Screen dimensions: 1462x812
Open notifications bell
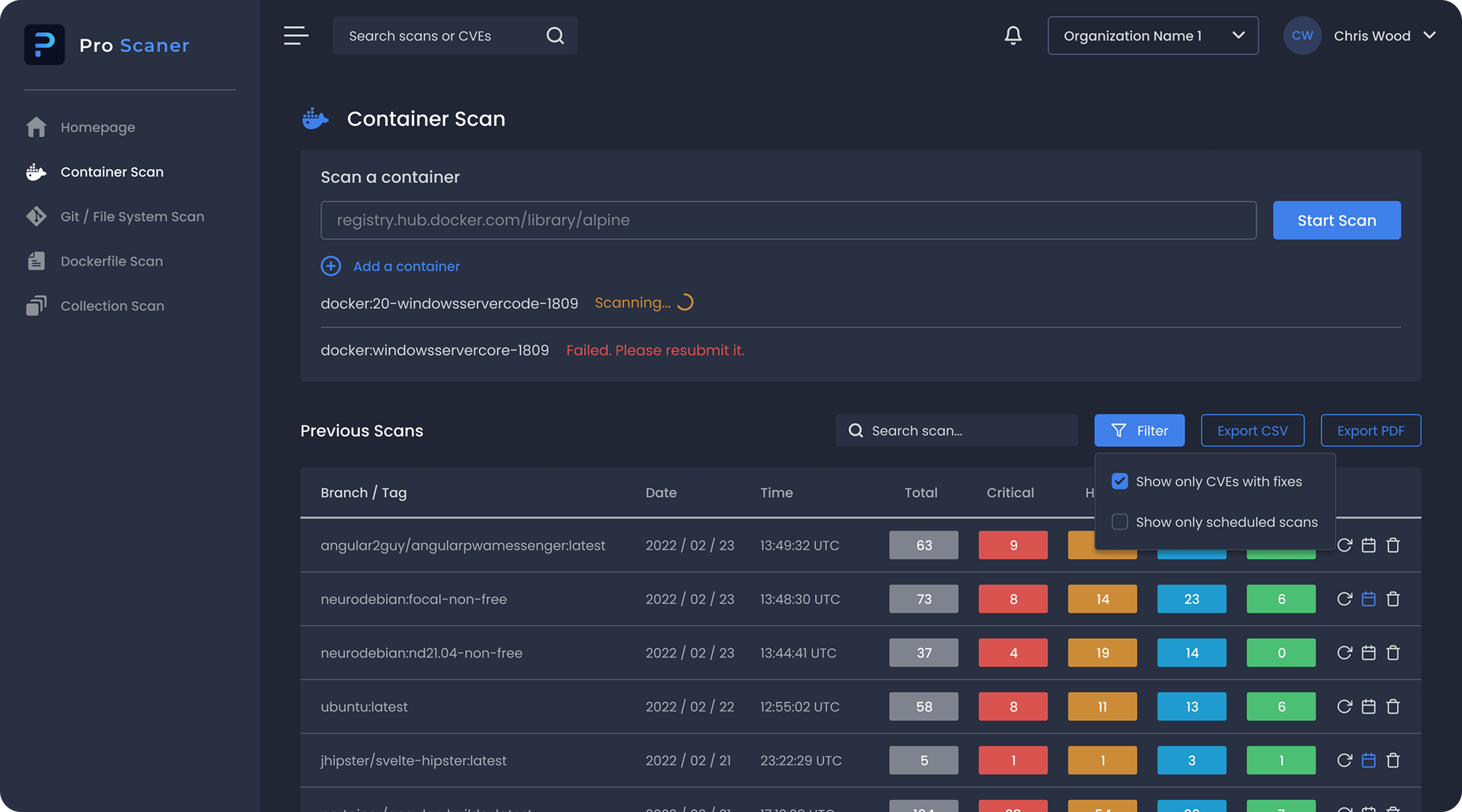(1013, 35)
